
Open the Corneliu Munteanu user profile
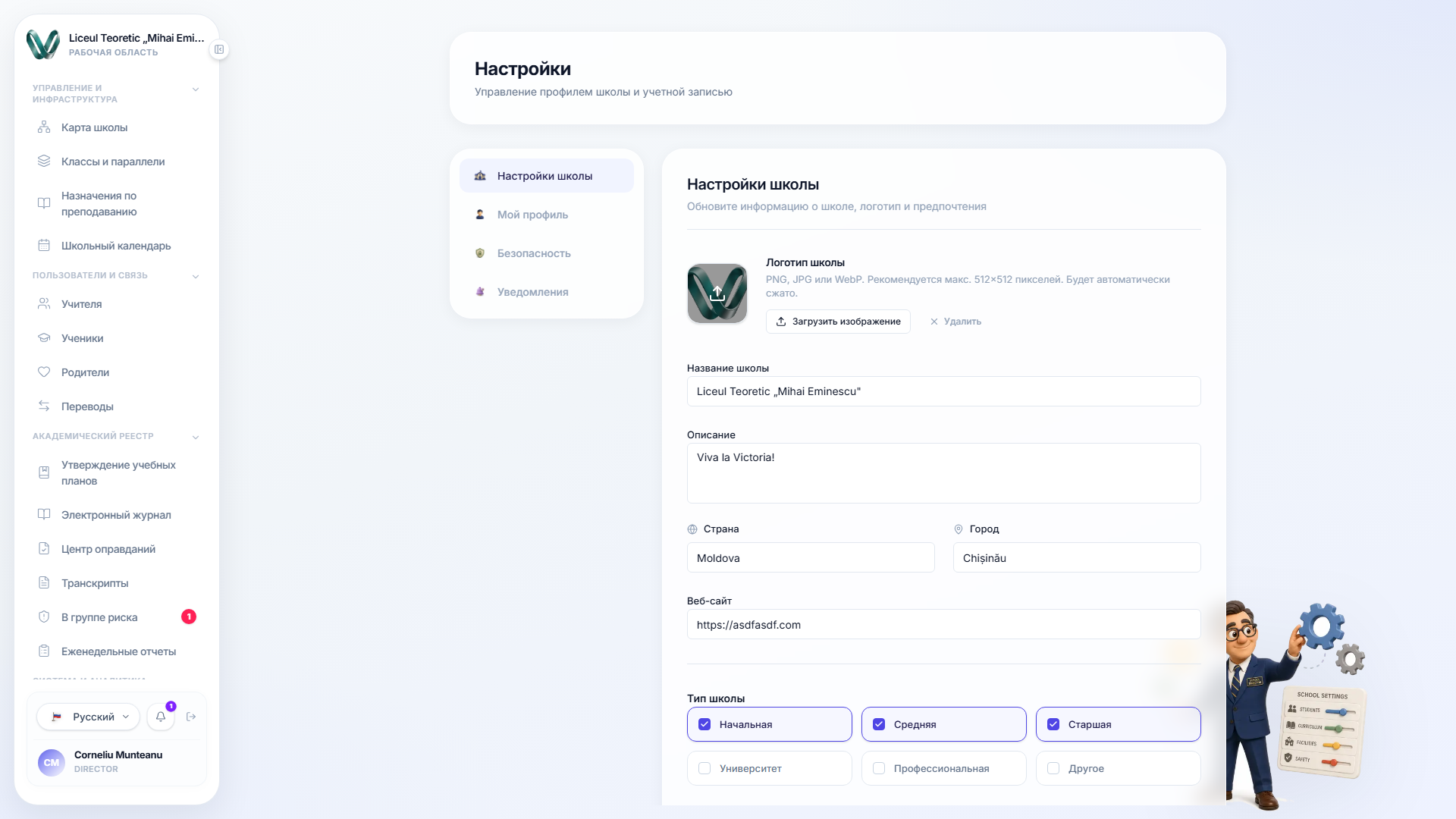click(x=117, y=762)
